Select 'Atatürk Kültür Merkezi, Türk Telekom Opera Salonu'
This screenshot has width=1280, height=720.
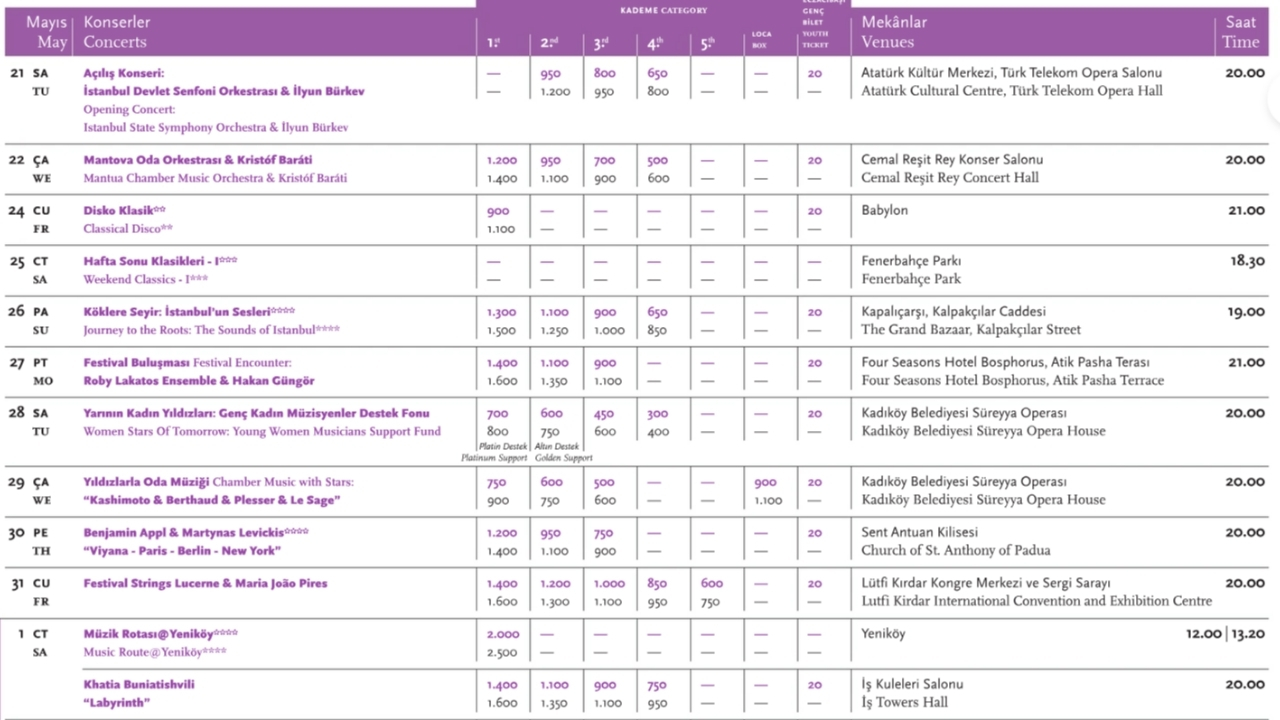tap(1011, 73)
